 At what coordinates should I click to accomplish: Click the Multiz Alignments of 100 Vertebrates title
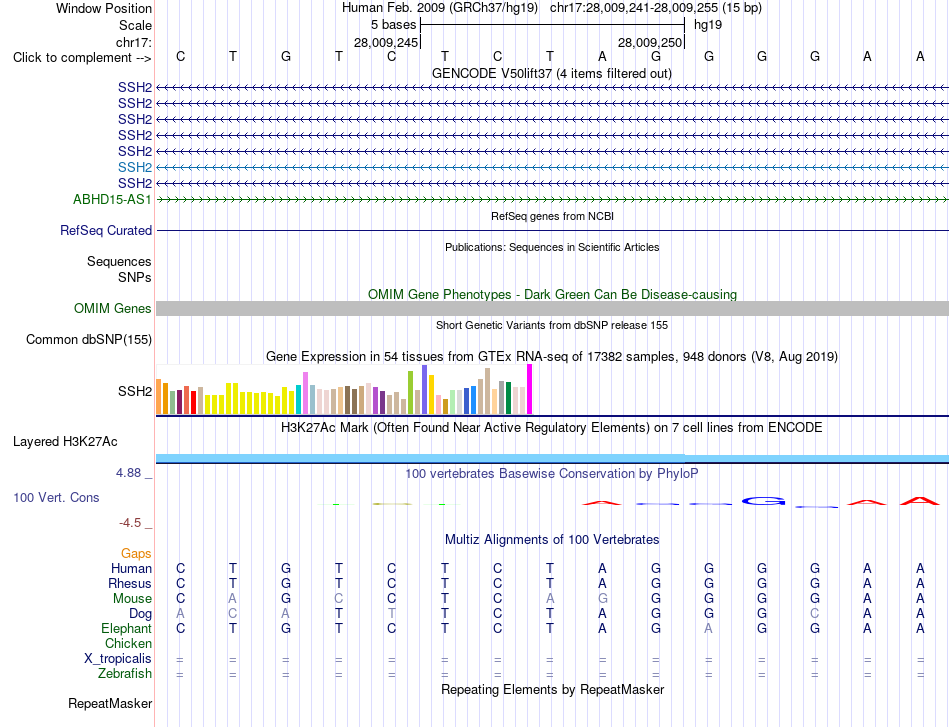pyautogui.click(x=552, y=539)
